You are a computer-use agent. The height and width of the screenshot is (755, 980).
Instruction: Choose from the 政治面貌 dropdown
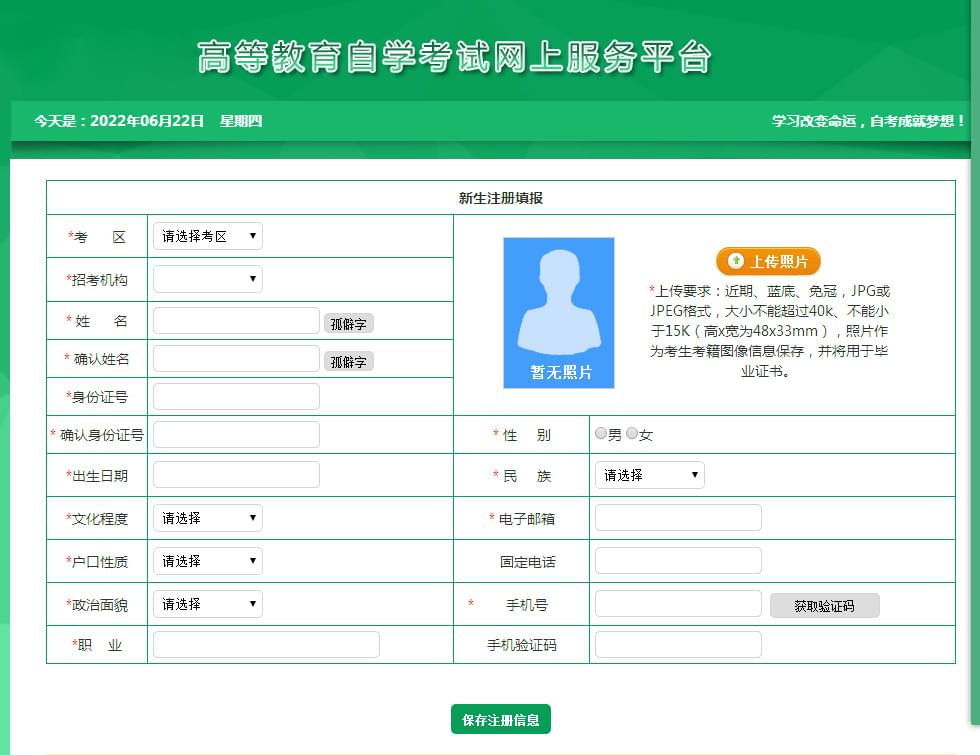click(208, 604)
